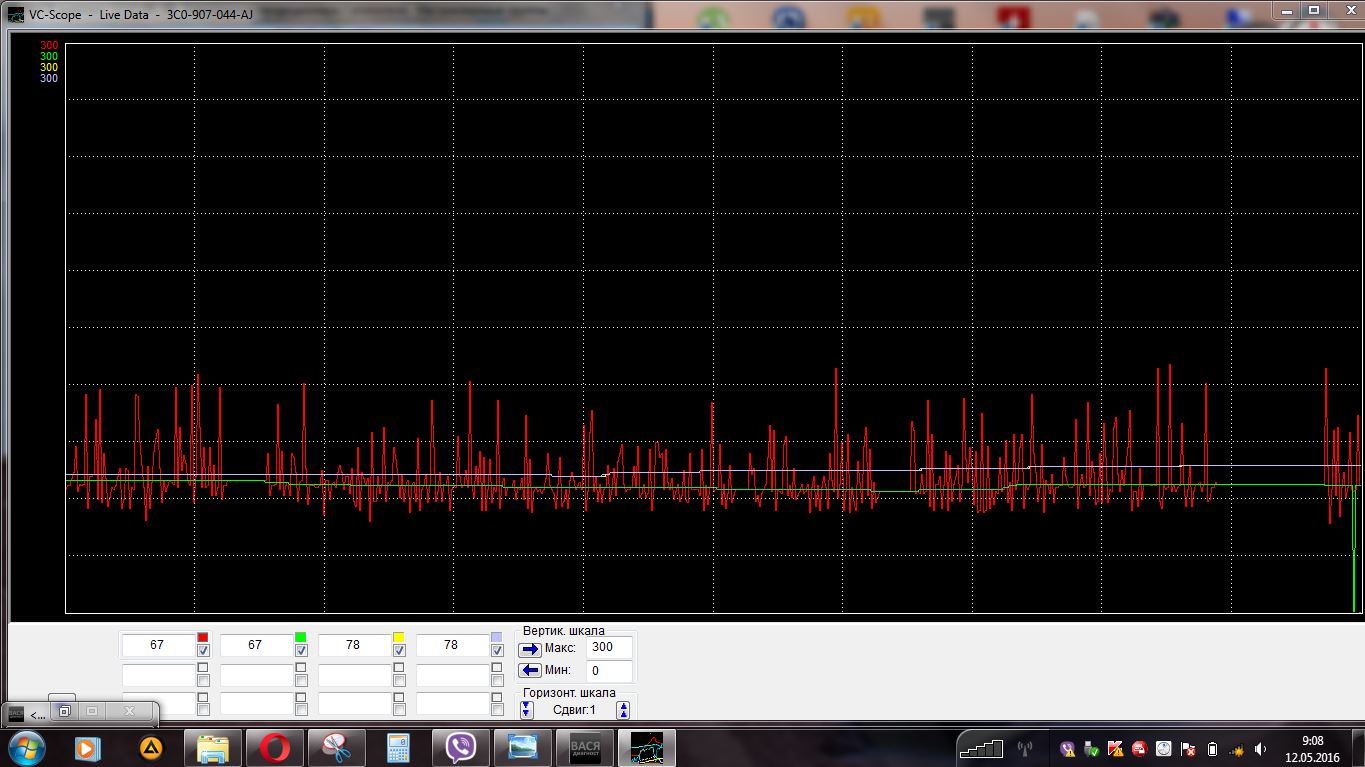The width and height of the screenshot is (1365, 767).
Task: Increase horizontal scale shift with right stepper
Action: pyautogui.click(x=623, y=710)
